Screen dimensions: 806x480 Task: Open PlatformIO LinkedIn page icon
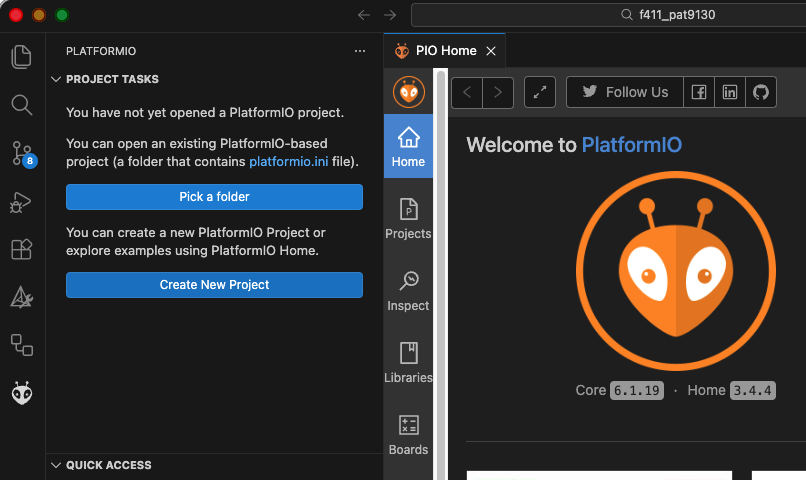[x=730, y=92]
